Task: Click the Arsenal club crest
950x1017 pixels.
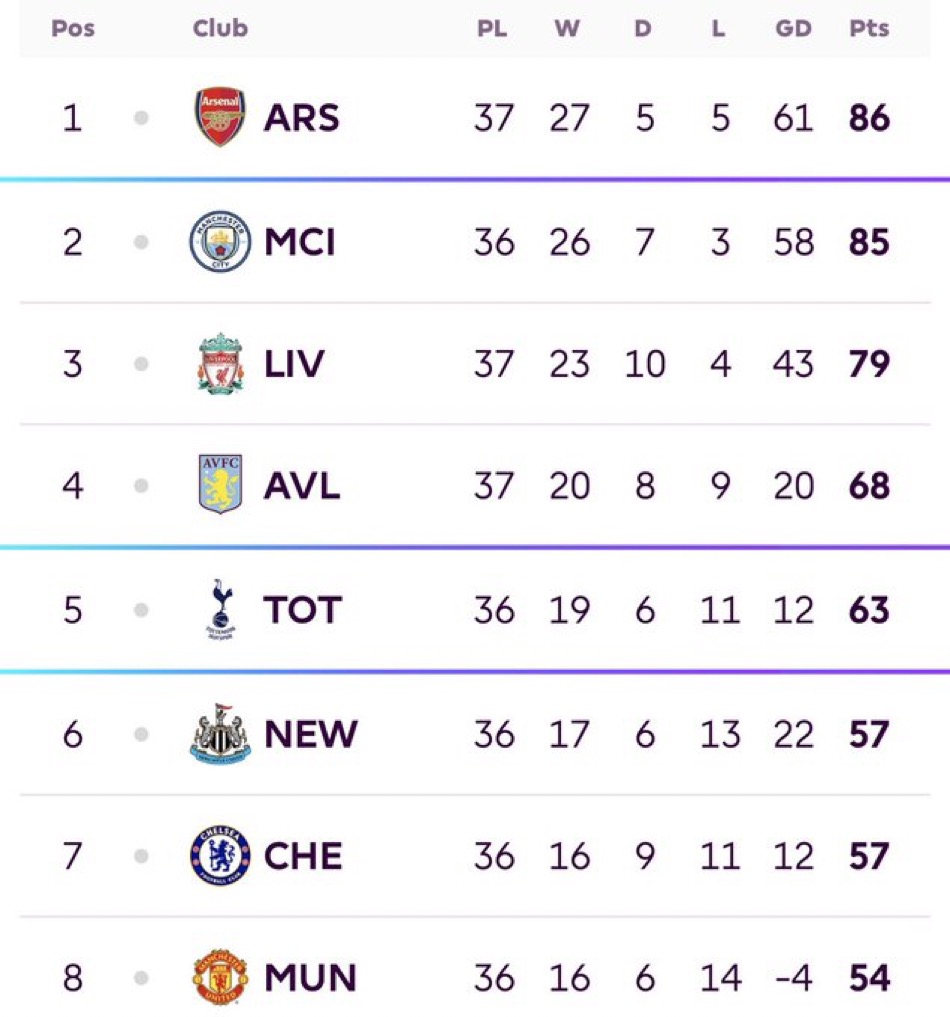Action: click(x=220, y=118)
